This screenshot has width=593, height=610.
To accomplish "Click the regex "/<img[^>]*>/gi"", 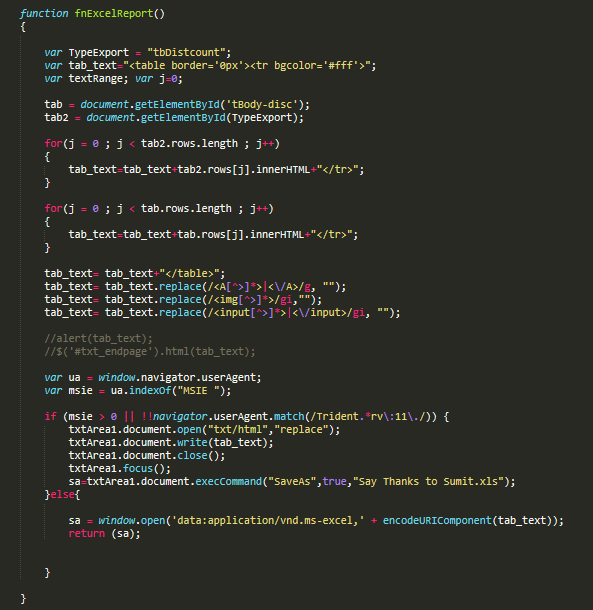I will coord(250,300).
